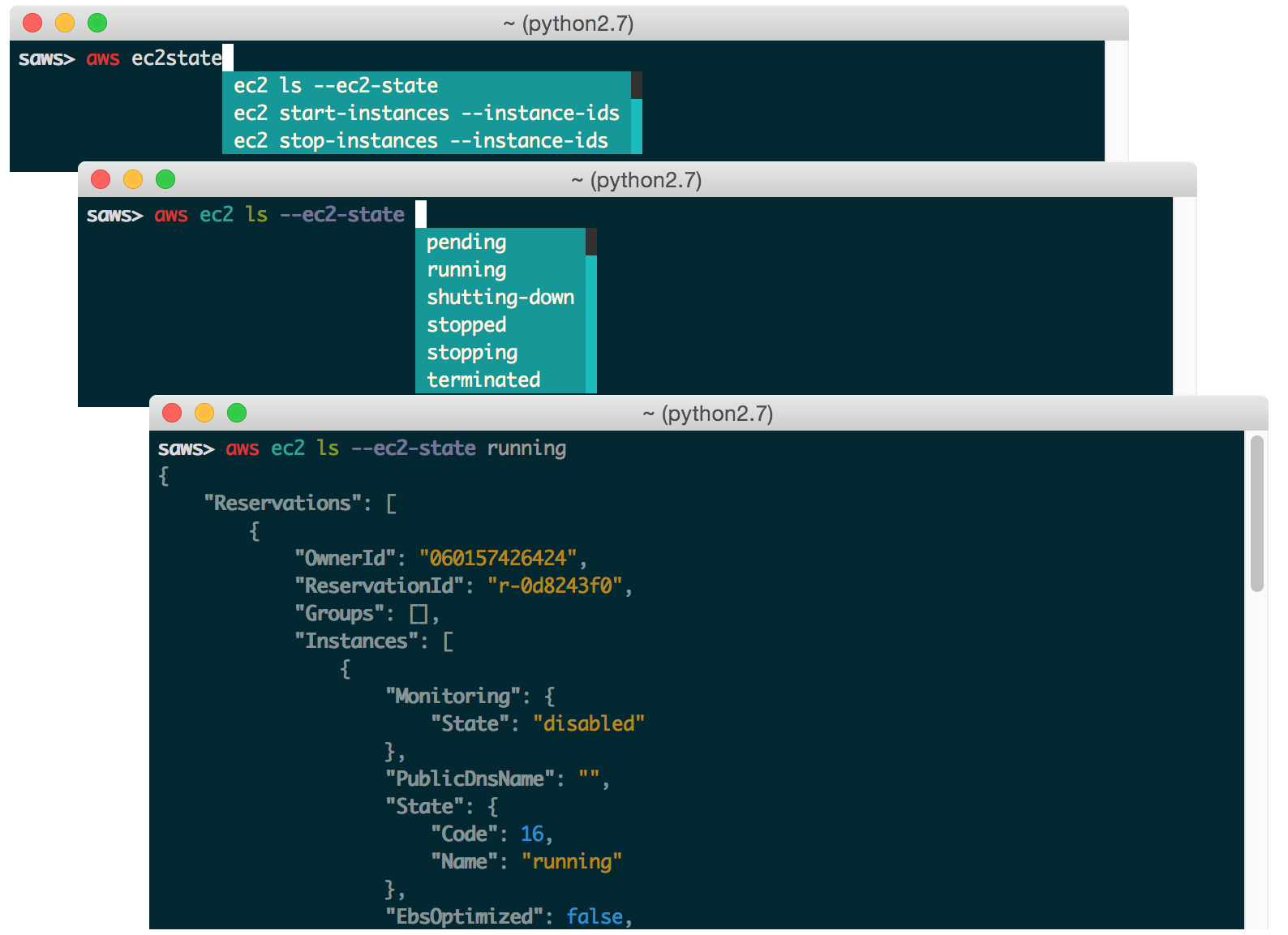Maximize the top terminal window (green button)

(97, 23)
